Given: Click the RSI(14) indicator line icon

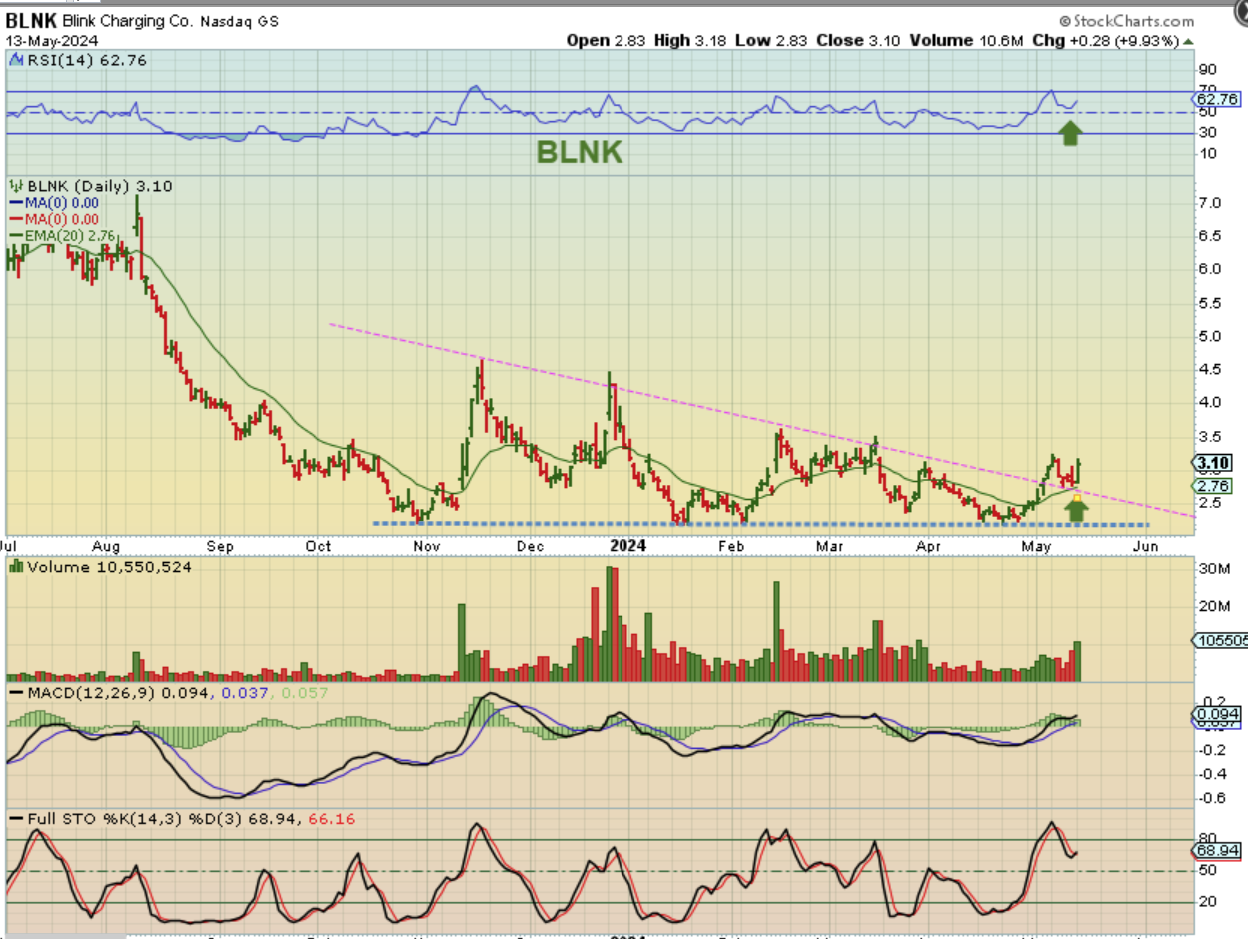Looking at the screenshot, I should (x=15, y=59).
